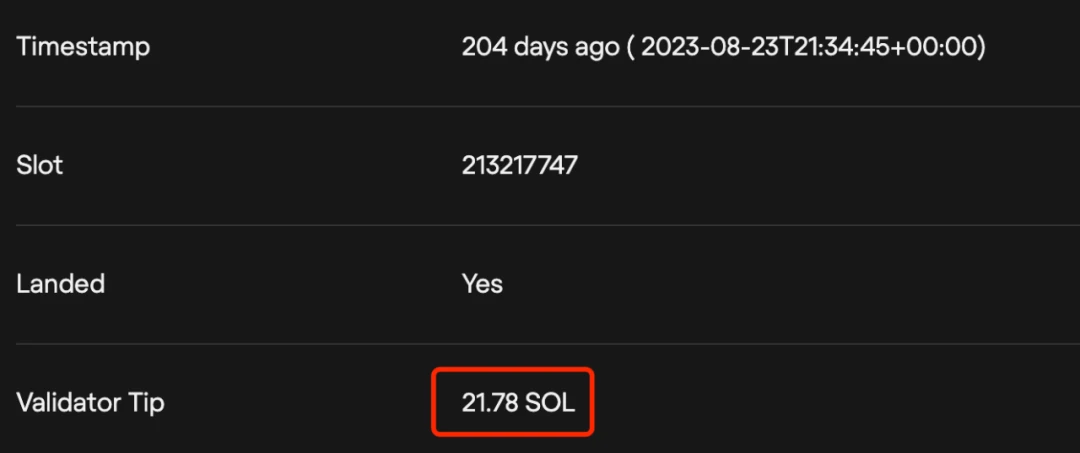This screenshot has height=453, width=1080.
Task: Open slot number 213217747
Action: coord(519,165)
